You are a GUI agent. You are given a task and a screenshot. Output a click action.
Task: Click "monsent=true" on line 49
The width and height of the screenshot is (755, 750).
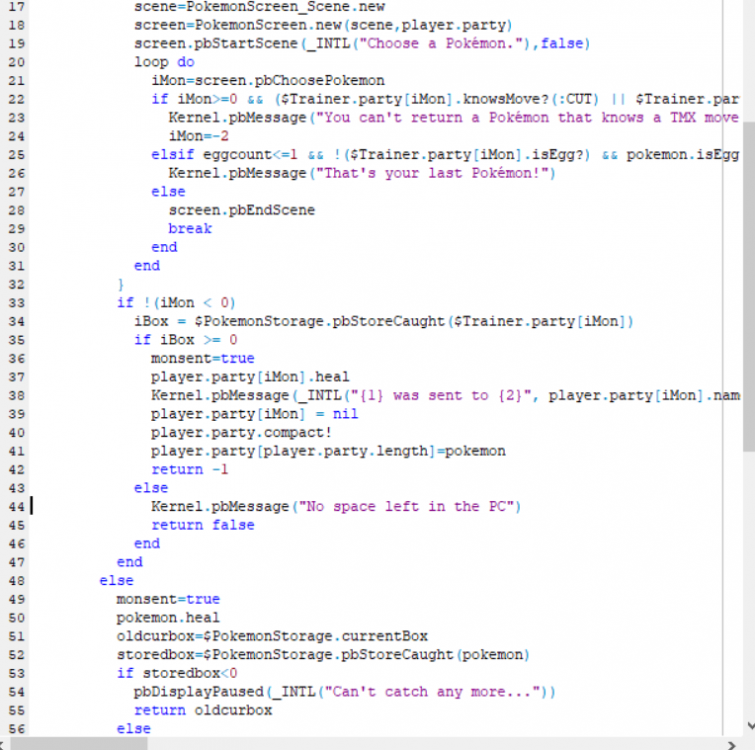[x=168, y=599]
